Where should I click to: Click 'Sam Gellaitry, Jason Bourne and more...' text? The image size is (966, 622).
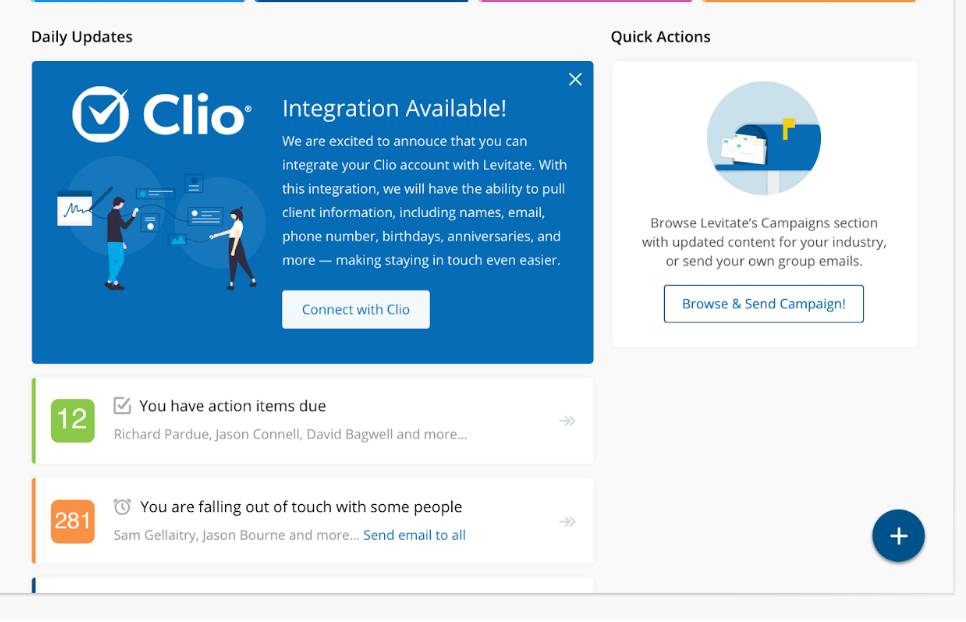236,535
